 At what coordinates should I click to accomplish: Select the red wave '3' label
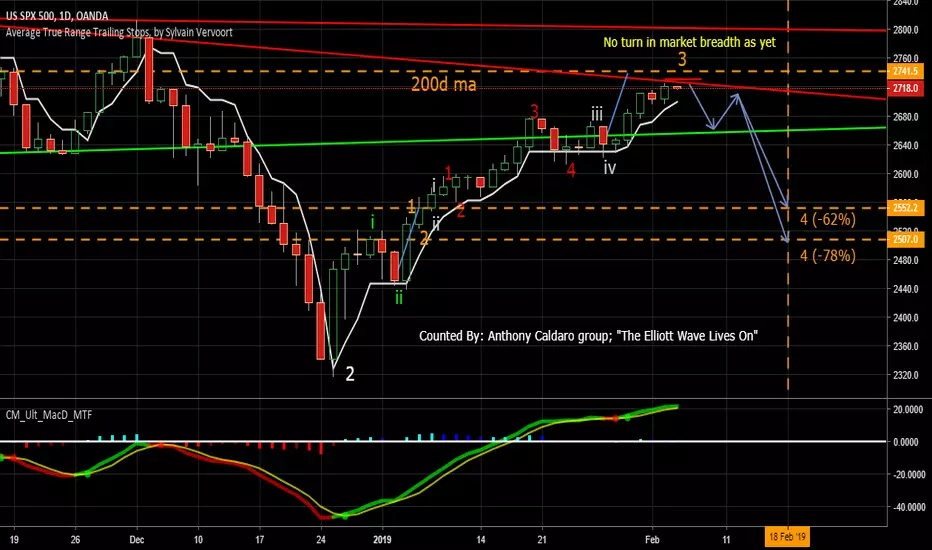(x=534, y=111)
